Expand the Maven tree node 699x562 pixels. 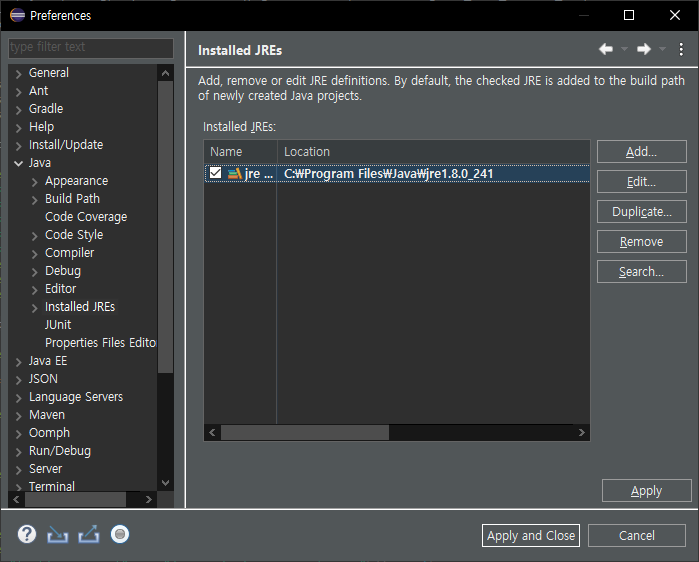point(18,416)
